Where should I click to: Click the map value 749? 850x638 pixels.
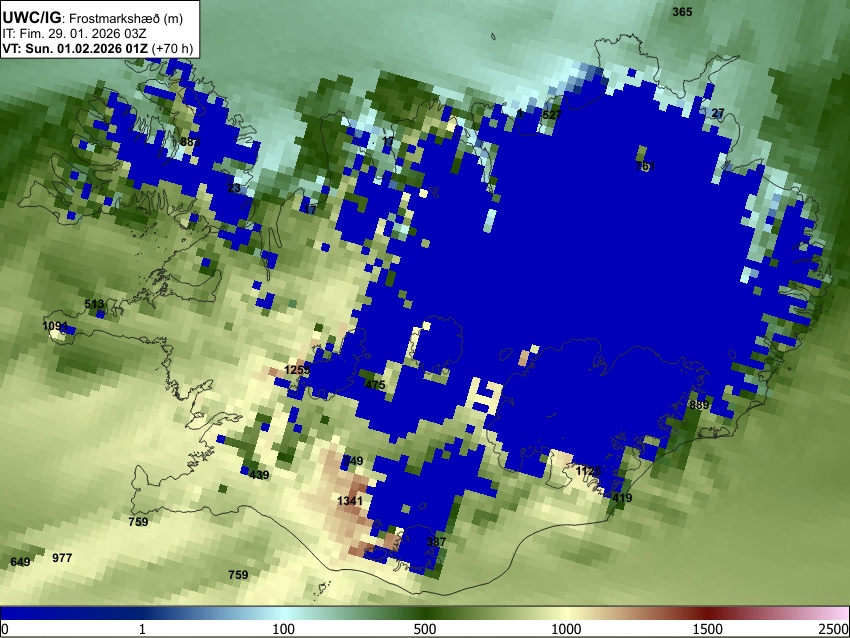(x=353, y=461)
